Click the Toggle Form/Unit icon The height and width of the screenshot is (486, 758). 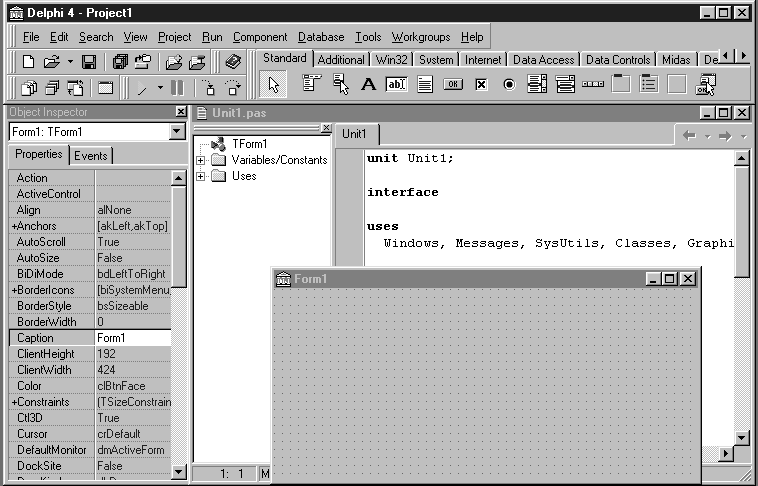75,88
